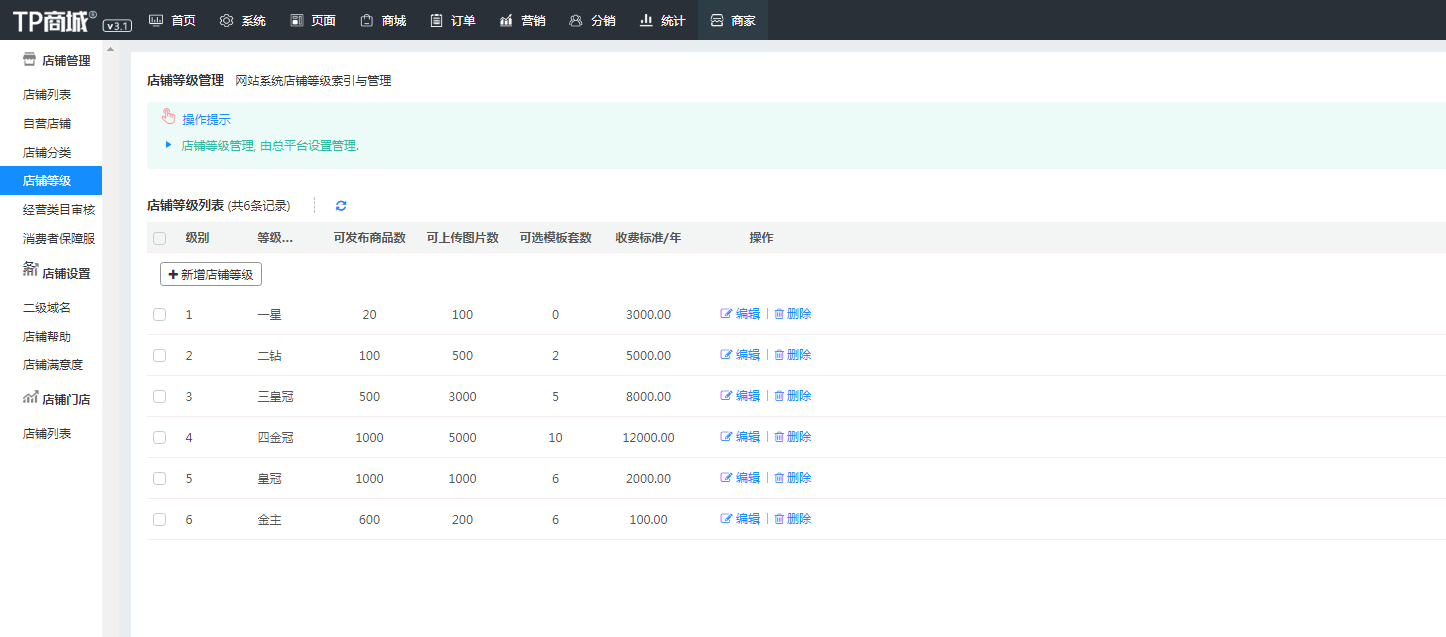Image resolution: width=1446 pixels, height=637 pixels.
Task: Click the delete icon for the 金主 row
Action: [x=780, y=519]
